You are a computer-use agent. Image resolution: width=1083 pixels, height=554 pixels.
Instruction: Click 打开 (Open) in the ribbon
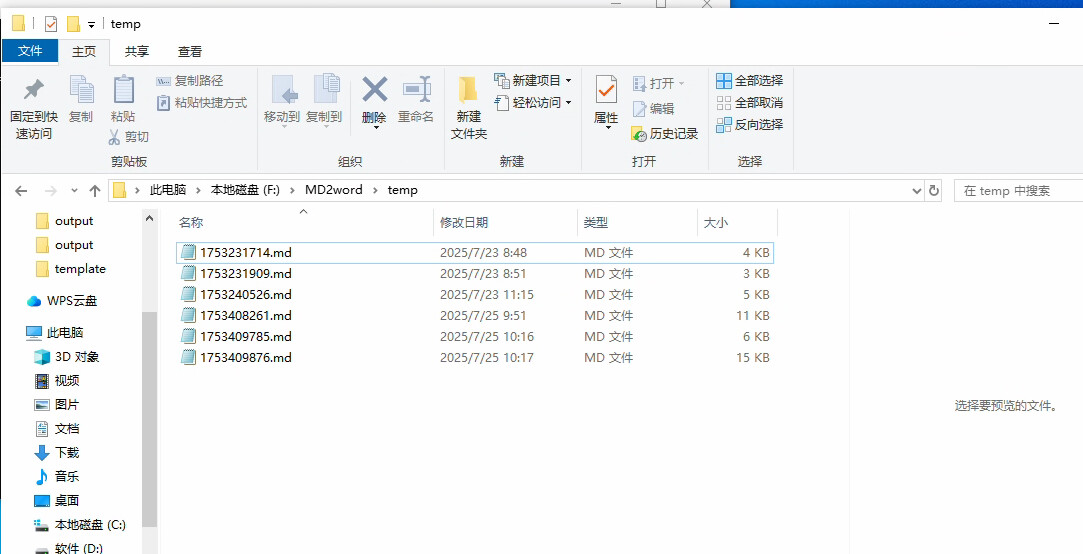pos(658,84)
